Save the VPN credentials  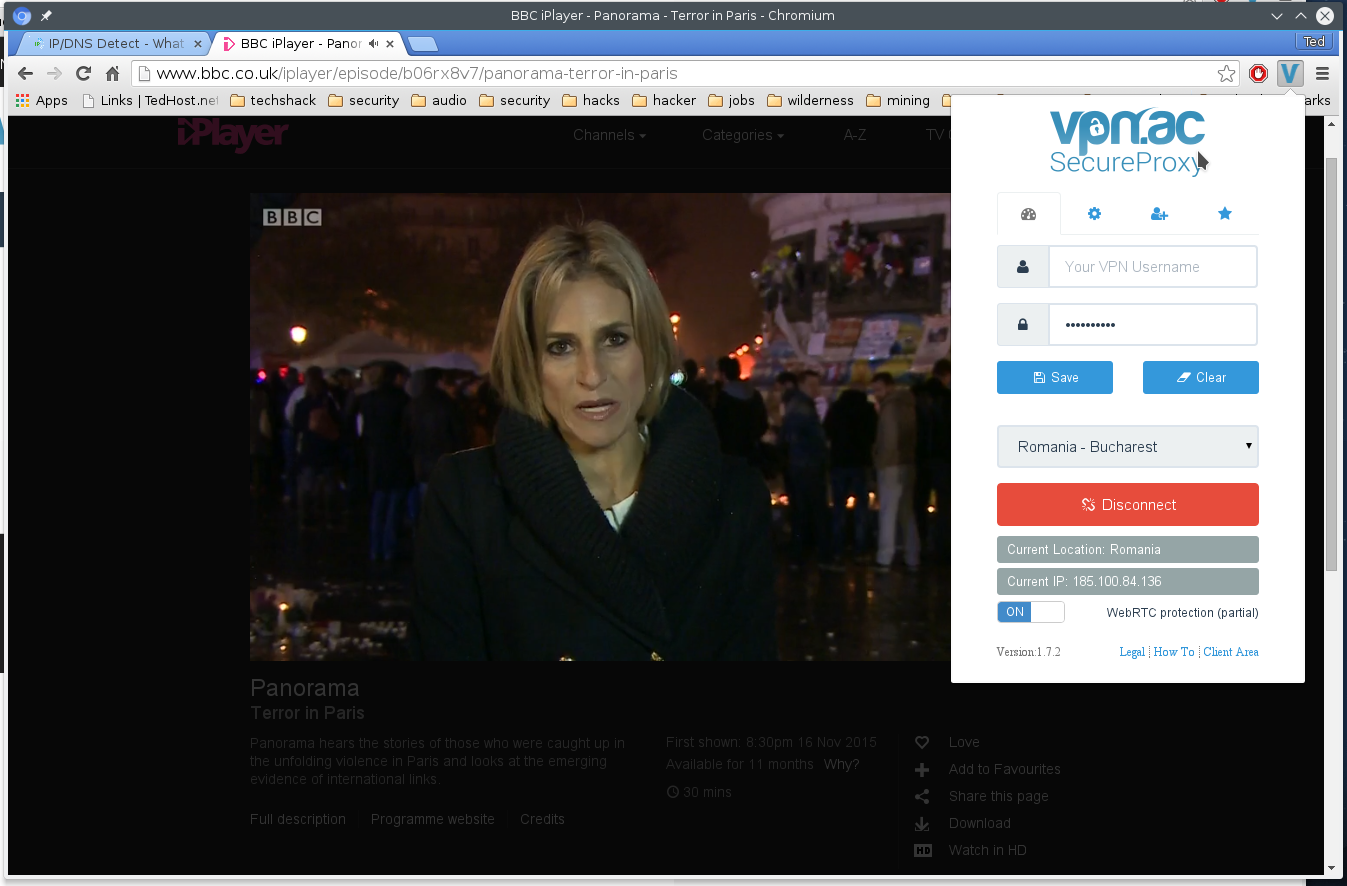pos(1055,377)
